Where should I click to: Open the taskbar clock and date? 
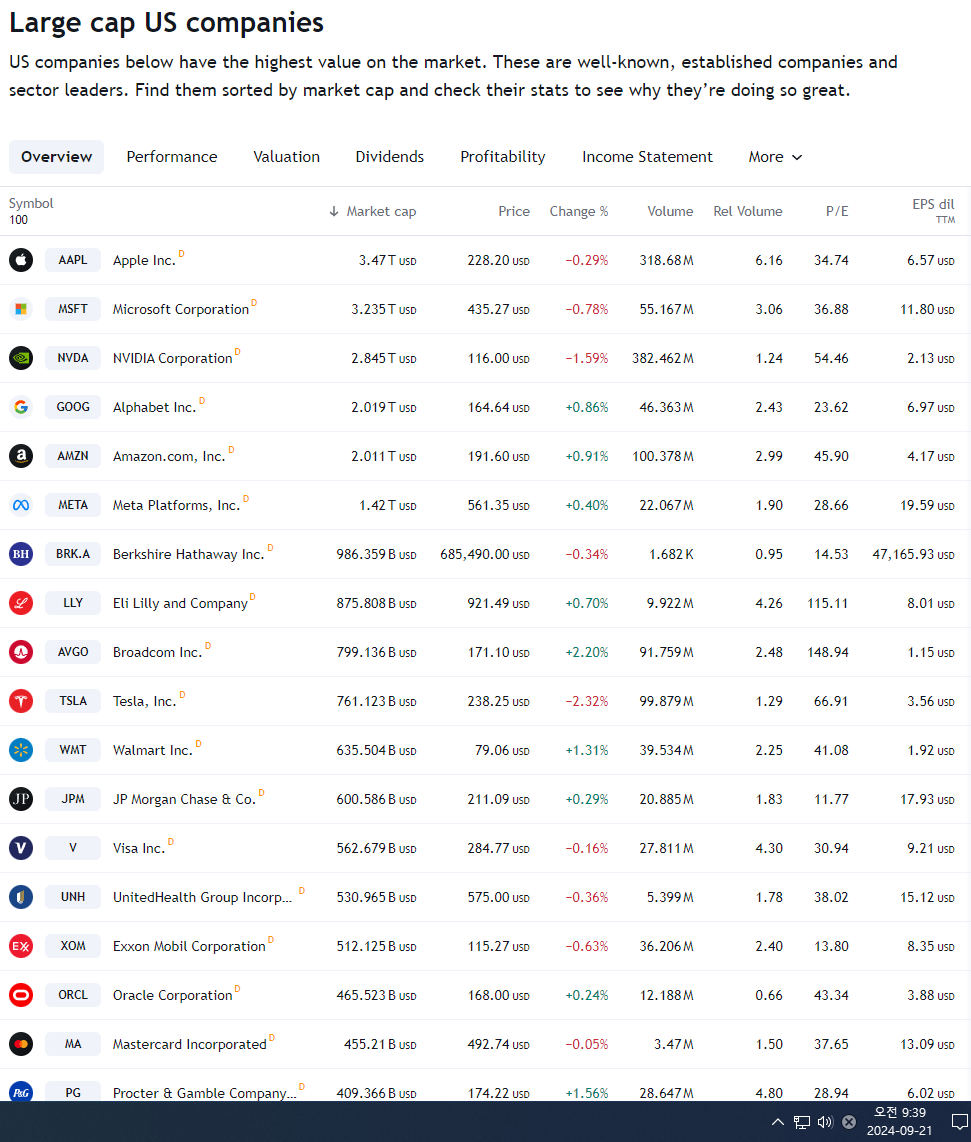[900, 1122]
